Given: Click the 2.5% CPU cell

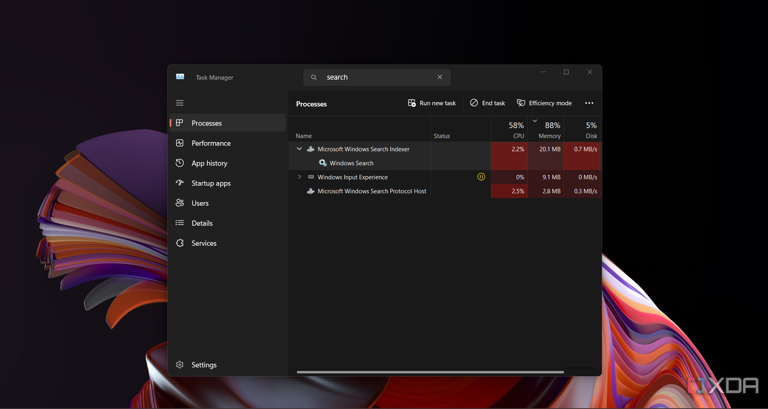Looking at the screenshot, I should coord(509,191).
